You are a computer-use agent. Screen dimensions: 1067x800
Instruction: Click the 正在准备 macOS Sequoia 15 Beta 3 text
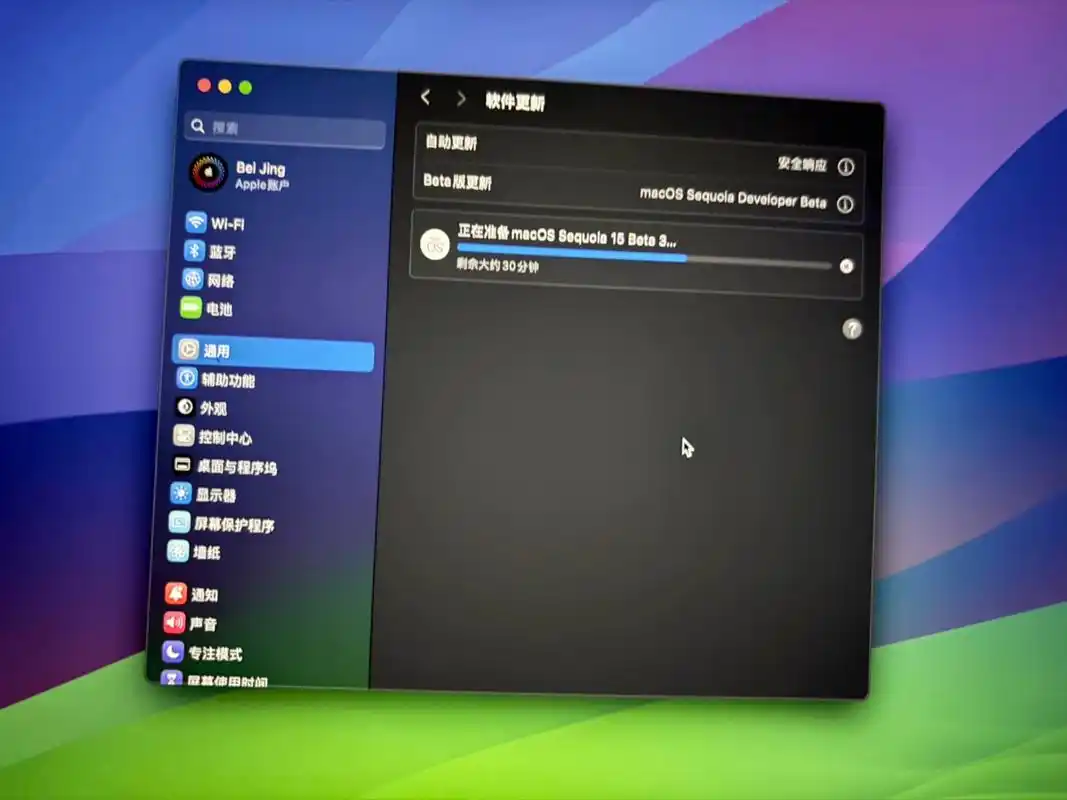pyautogui.click(x=567, y=235)
